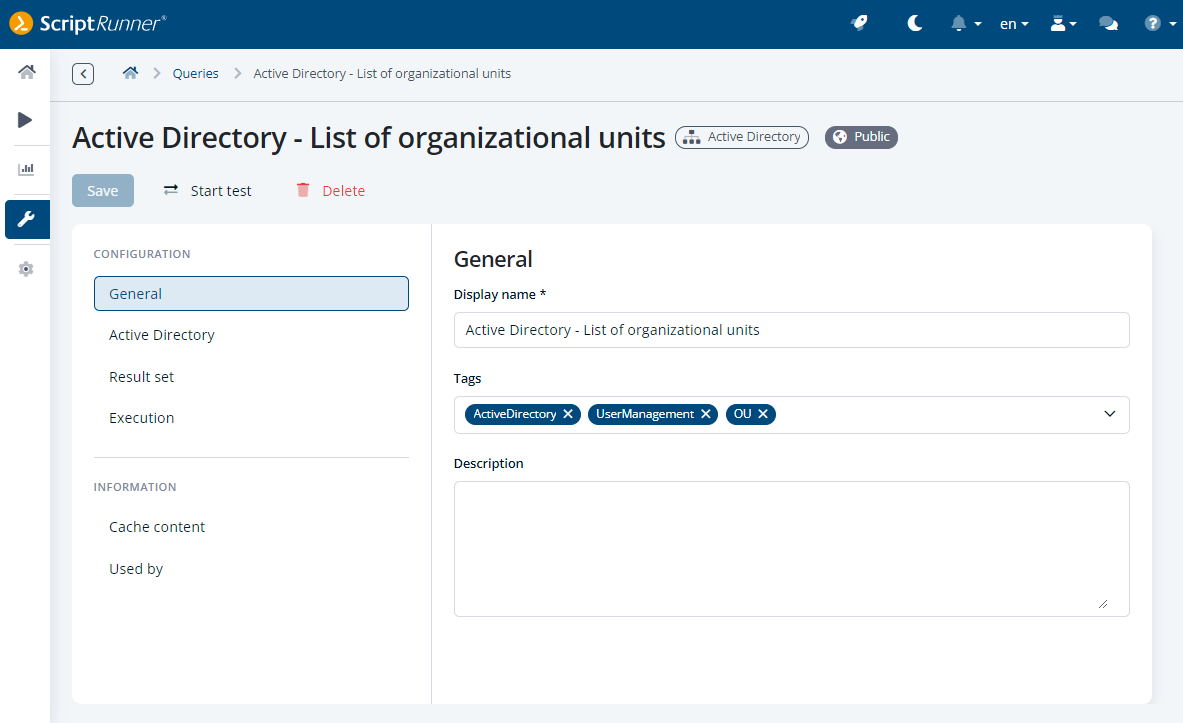Viewport: 1183px width, 723px height.
Task: Click the back chevron button
Action: (x=83, y=74)
